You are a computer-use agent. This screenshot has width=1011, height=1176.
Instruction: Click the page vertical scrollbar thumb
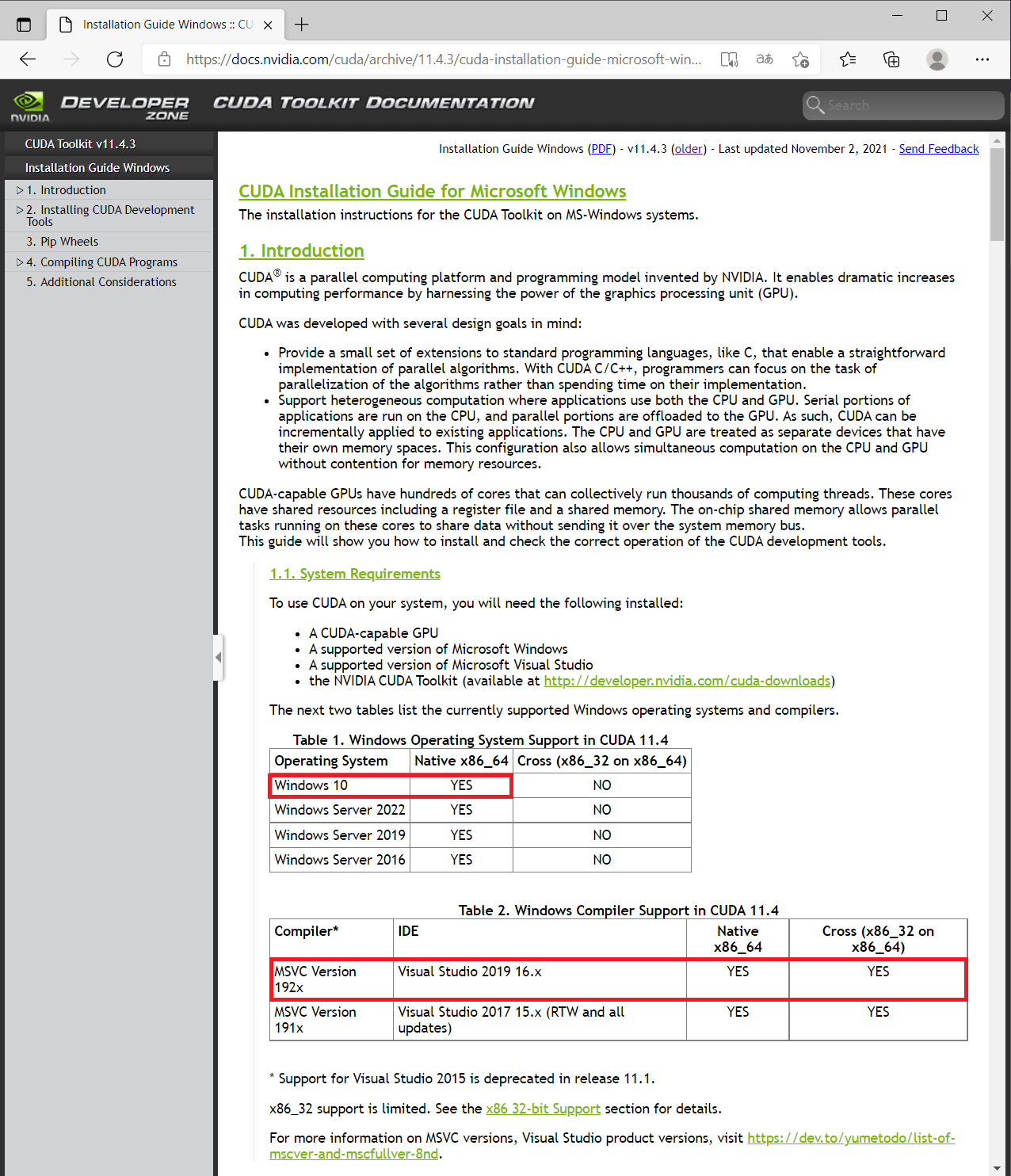tap(997, 194)
